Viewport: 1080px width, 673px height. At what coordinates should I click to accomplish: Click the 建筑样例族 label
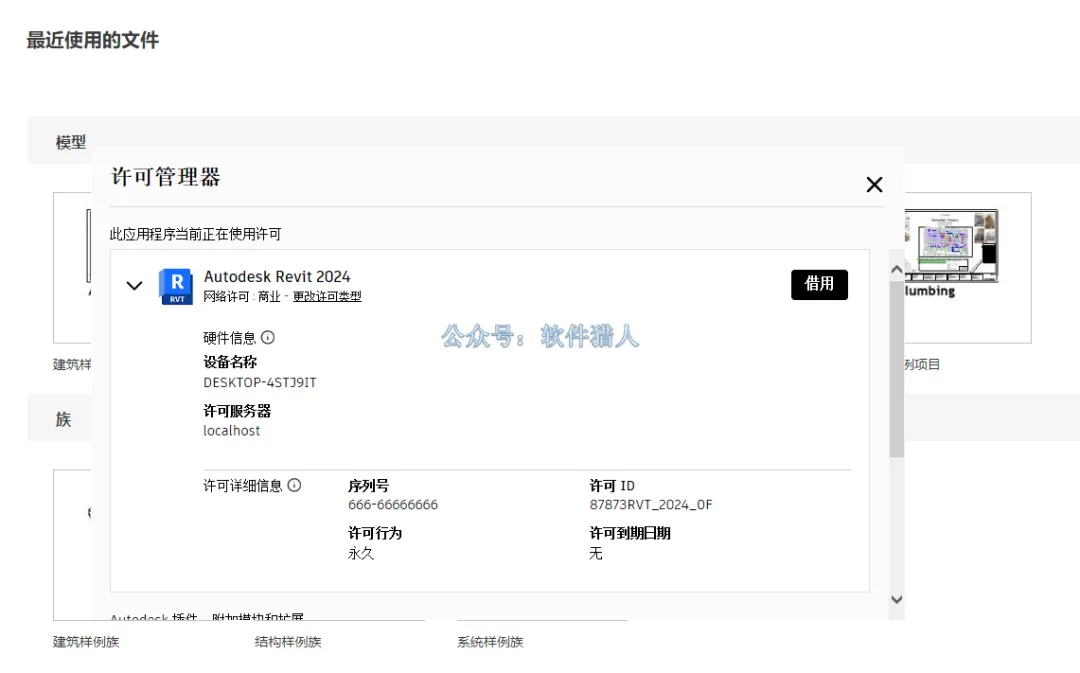86,642
